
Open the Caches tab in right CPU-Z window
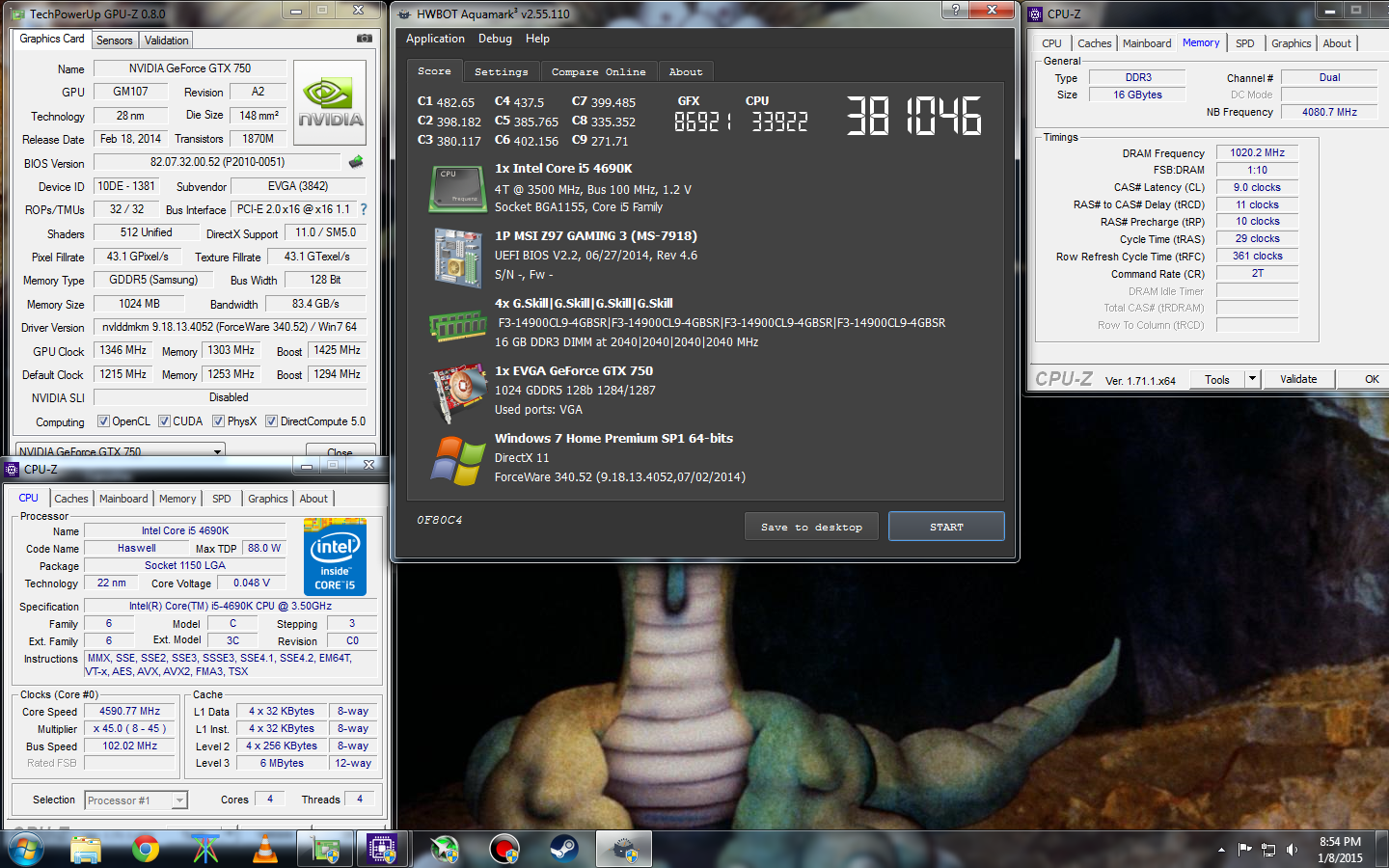pyautogui.click(x=1094, y=43)
